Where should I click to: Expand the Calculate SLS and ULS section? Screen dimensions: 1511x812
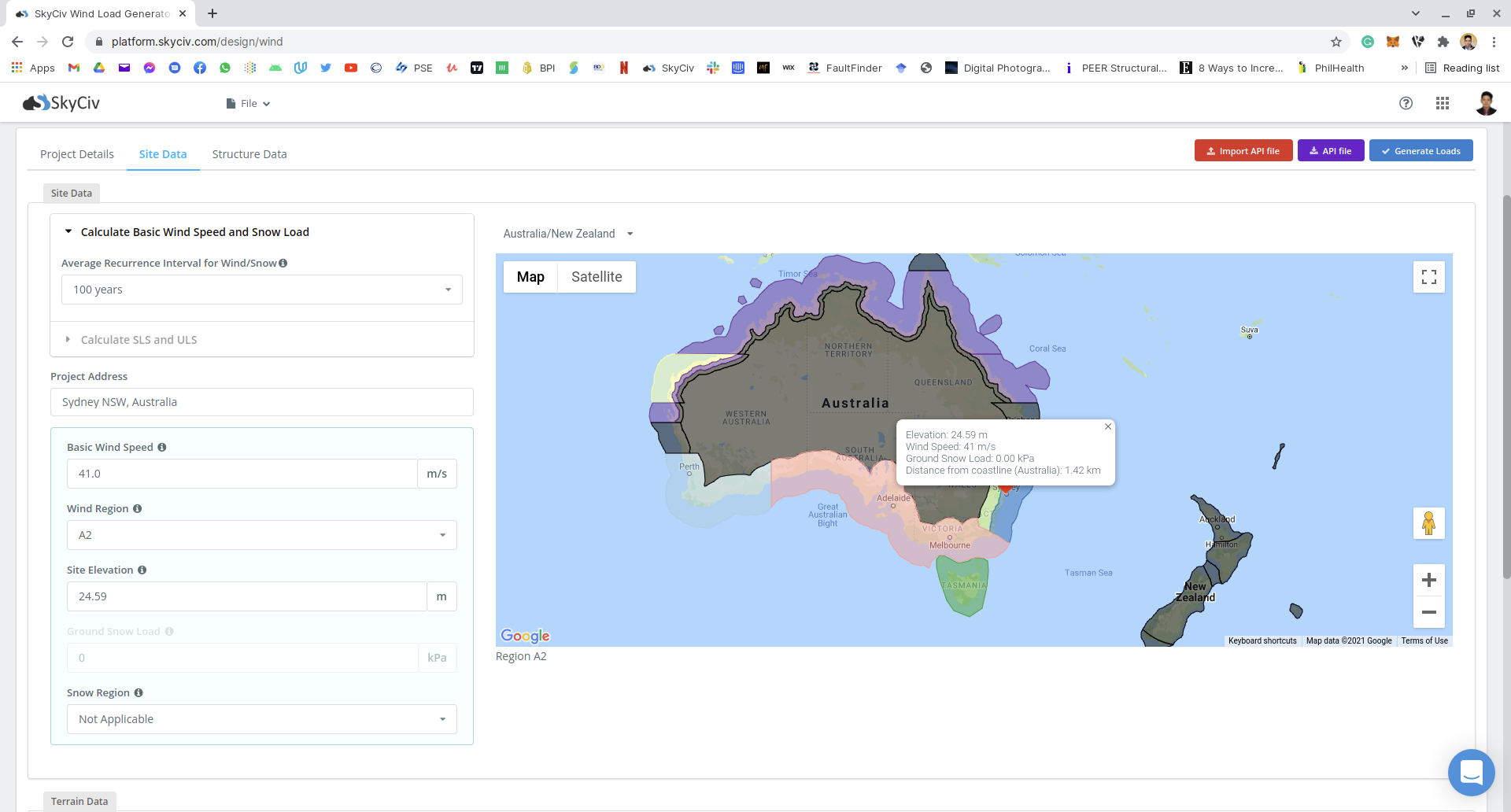[x=139, y=340]
